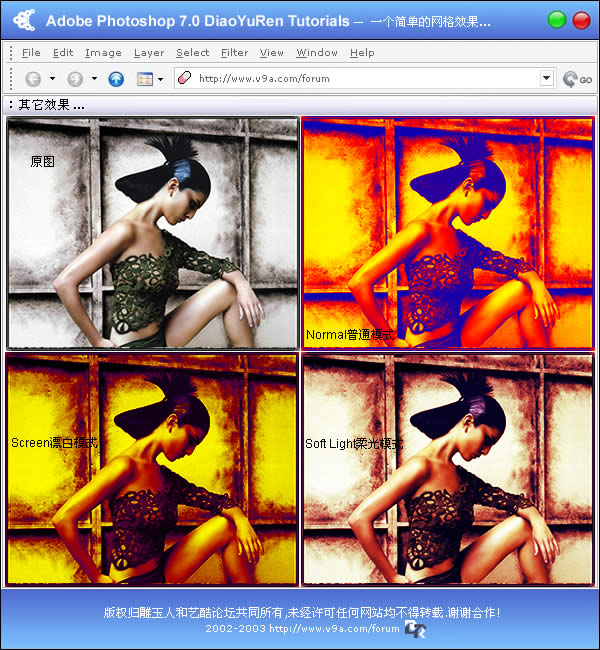Click the green round title bar button
This screenshot has height=650, width=600.
(x=556, y=20)
